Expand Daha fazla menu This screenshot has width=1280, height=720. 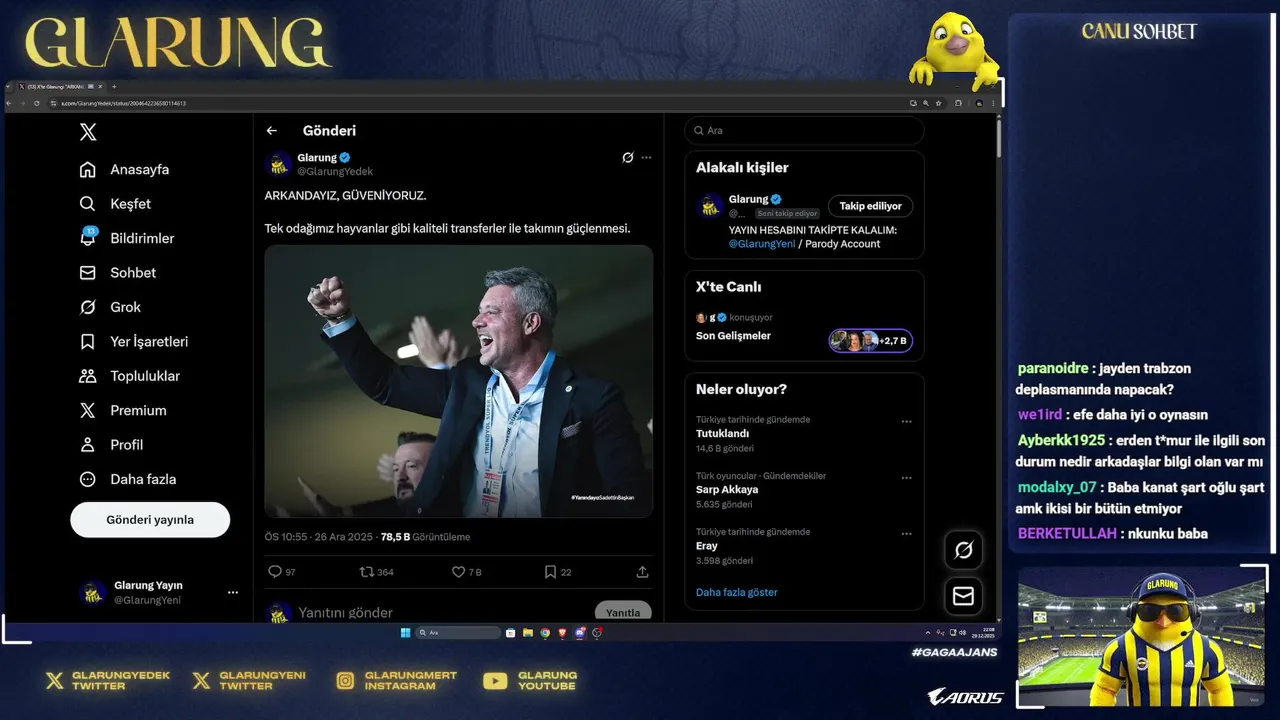click(x=128, y=479)
